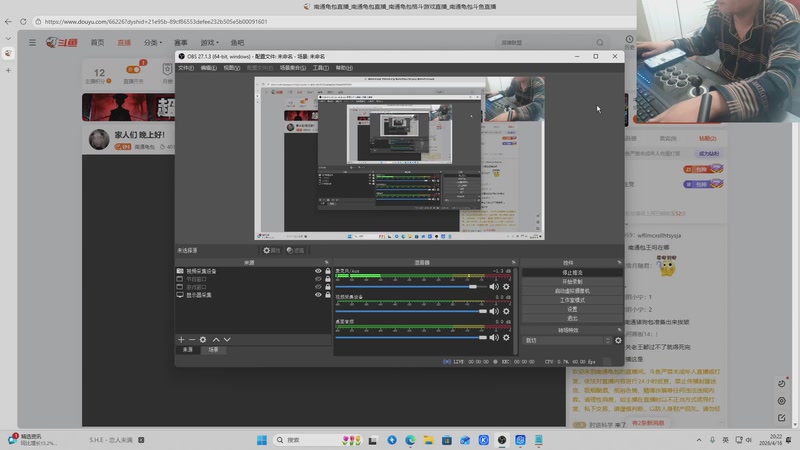Toggle visibility of 显示器采集 source
The width and height of the screenshot is (800, 450).
point(318,295)
